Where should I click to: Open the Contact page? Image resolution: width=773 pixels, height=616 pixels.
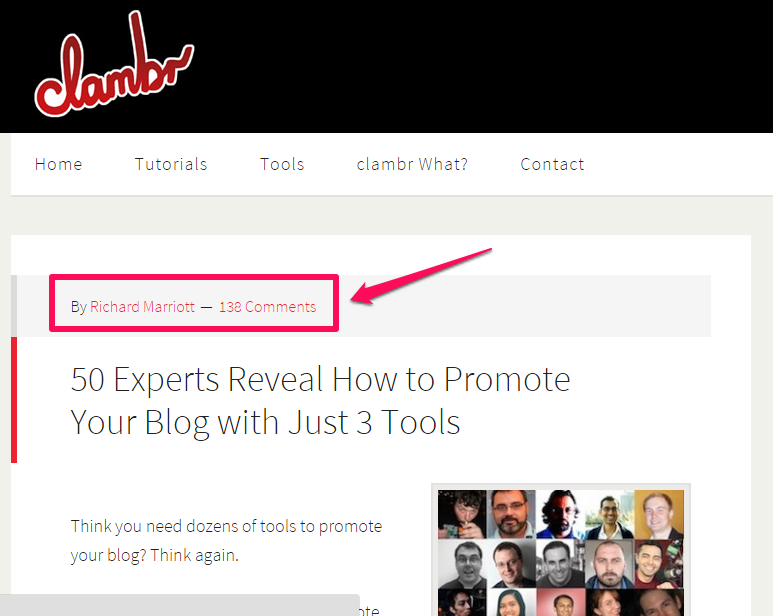click(552, 164)
